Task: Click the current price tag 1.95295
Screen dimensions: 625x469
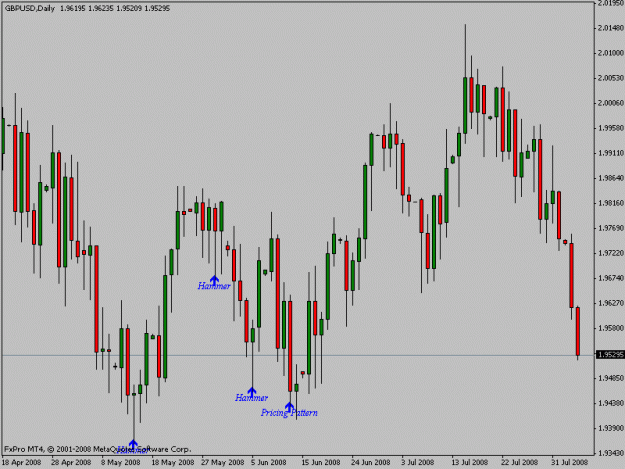Action: pos(610,355)
